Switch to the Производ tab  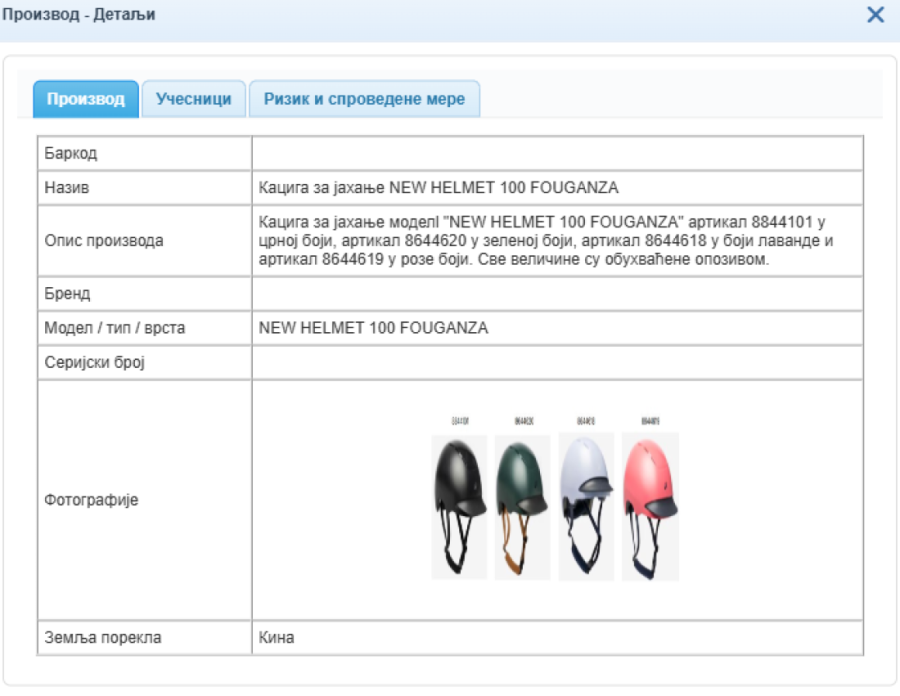(x=86, y=99)
